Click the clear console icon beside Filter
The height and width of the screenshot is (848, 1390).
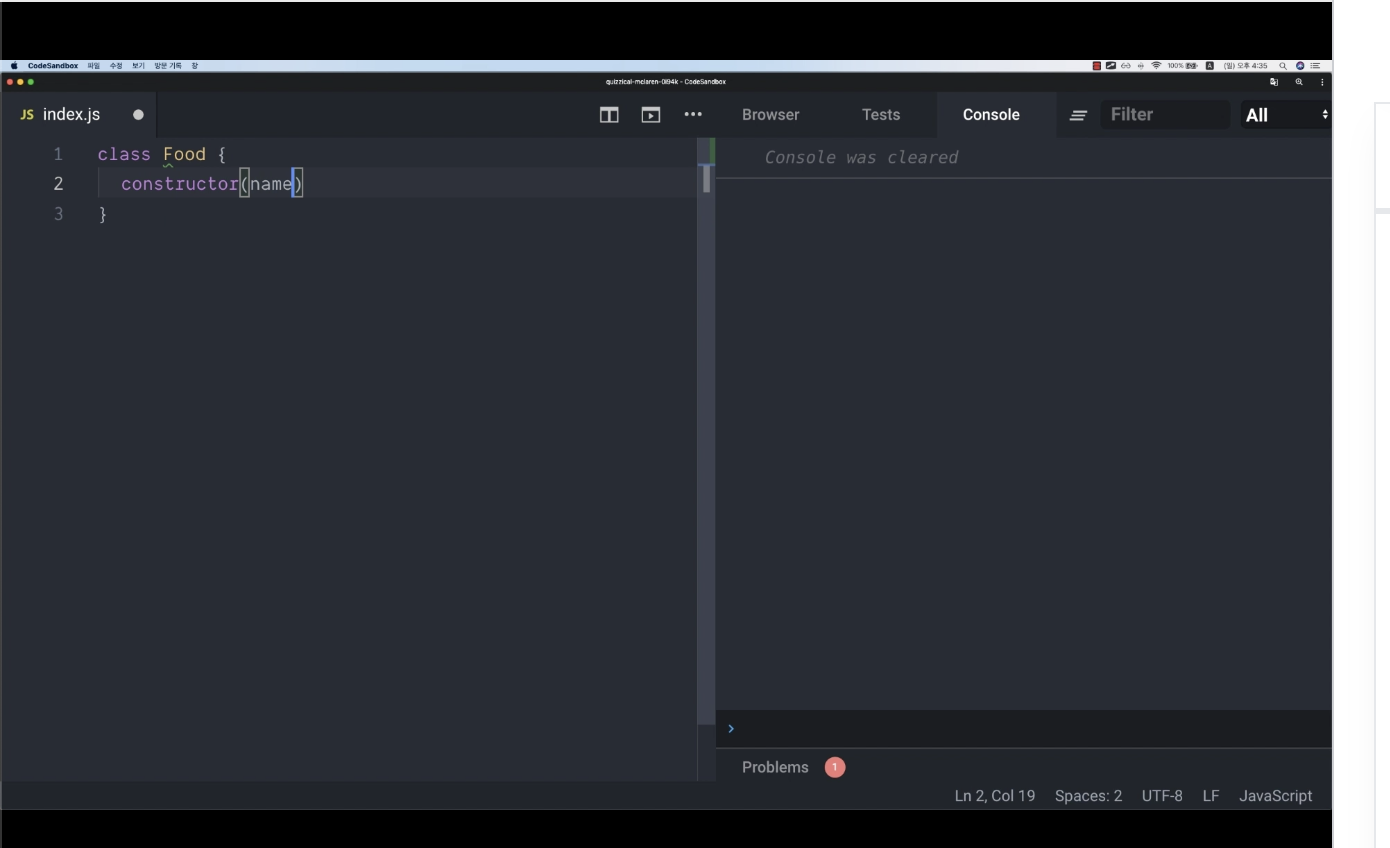pos(1078,115)
